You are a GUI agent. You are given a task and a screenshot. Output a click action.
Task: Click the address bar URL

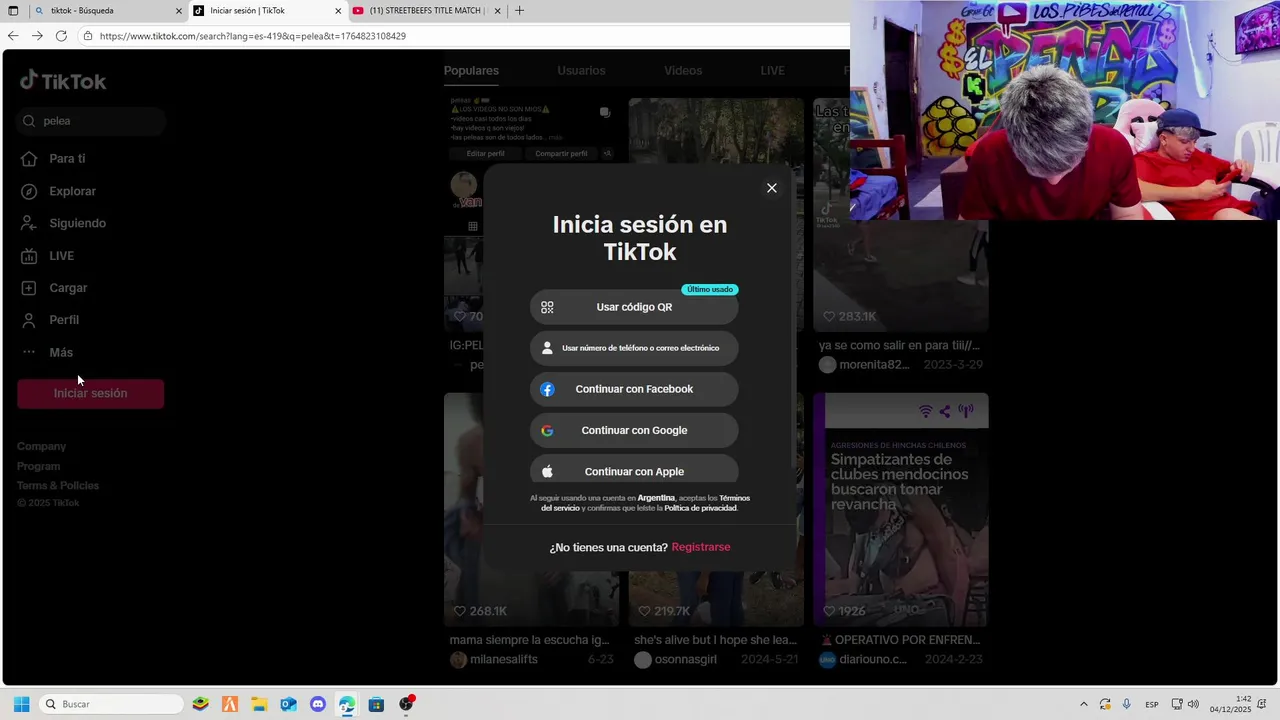(x=253, y=36)
